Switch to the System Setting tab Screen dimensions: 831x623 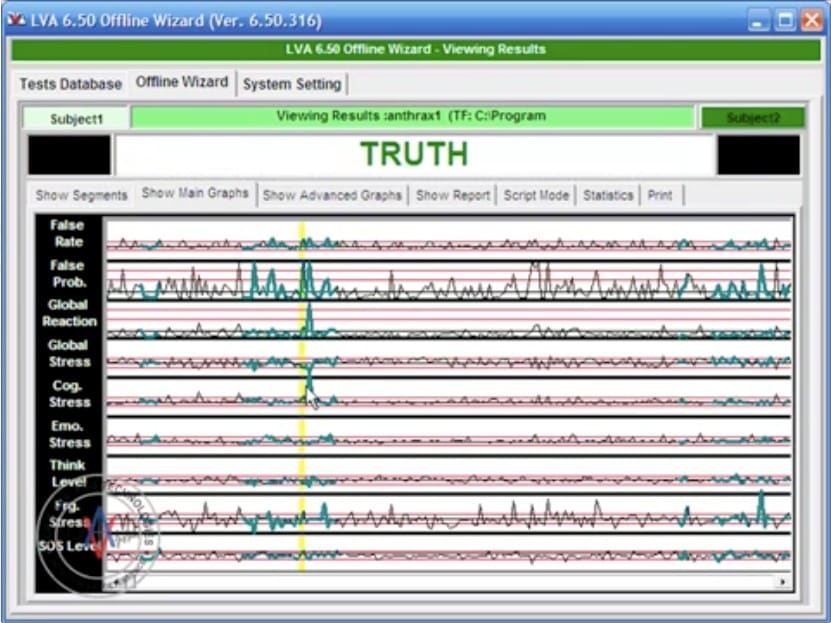coord(292,84)
